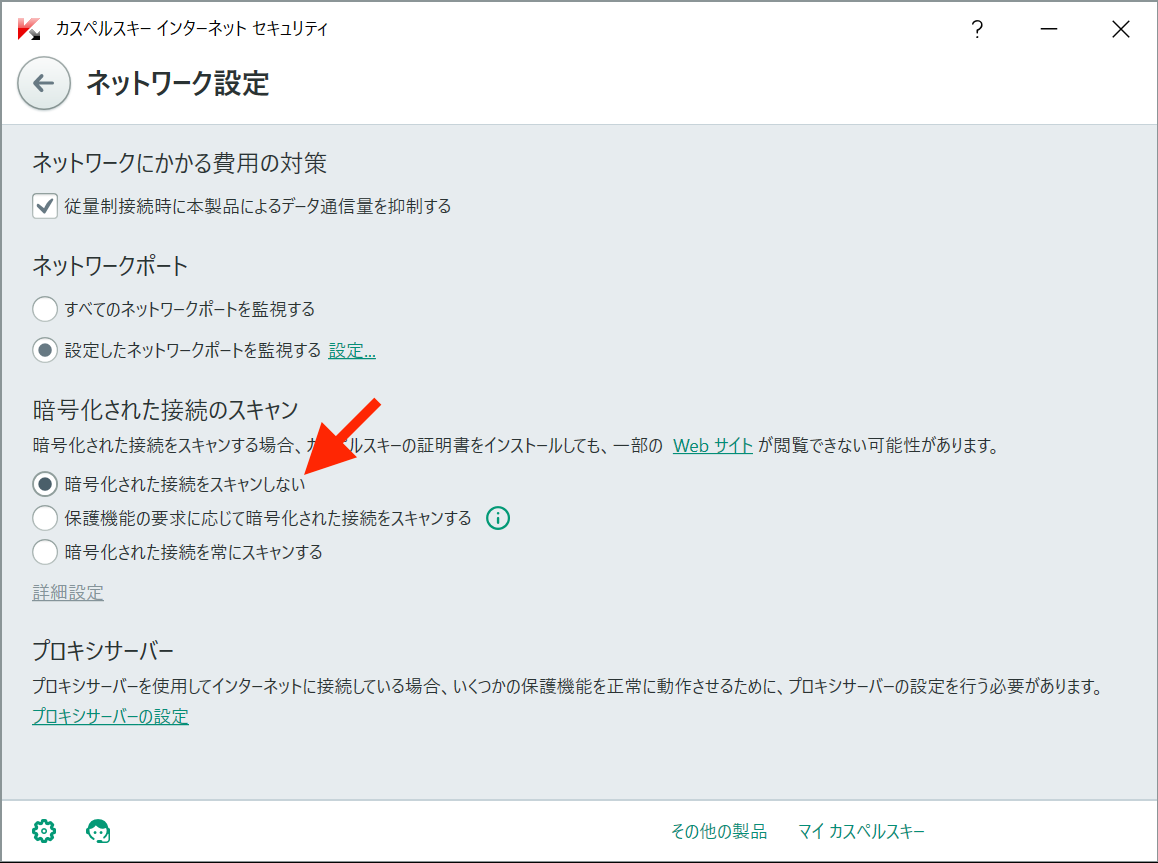Image resolution: width=1158 pixels, height=863 pixels.
Task: Click the ネットワークにかかる費用の対策 heading
Action: (179, 163)
